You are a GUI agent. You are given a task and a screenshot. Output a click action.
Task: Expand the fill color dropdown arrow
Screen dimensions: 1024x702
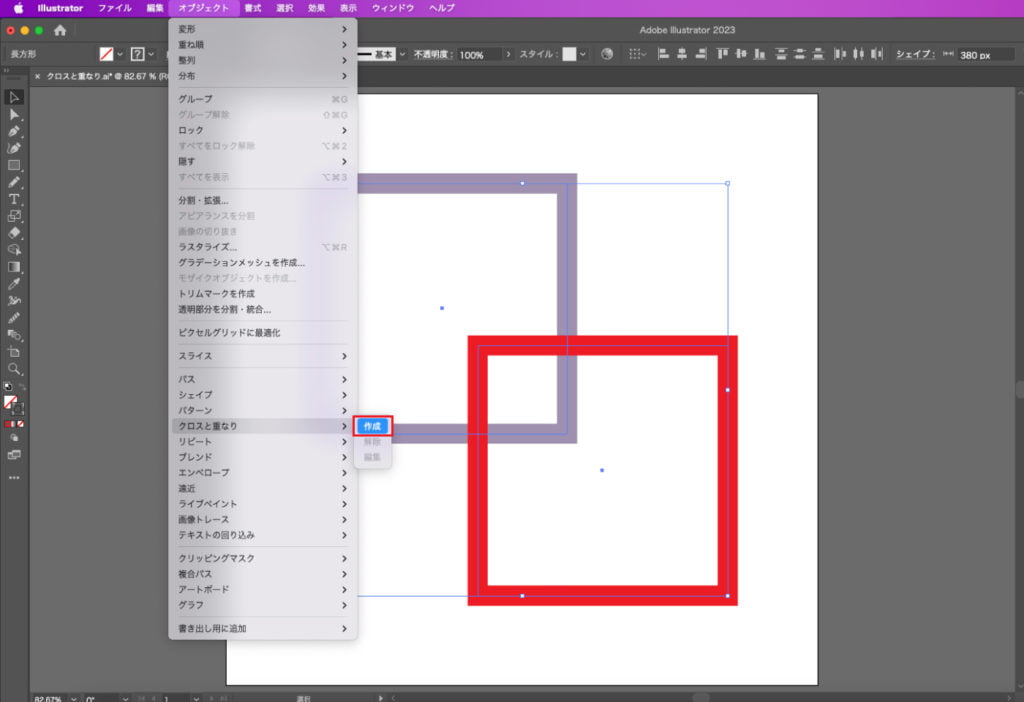coord(120,55)
